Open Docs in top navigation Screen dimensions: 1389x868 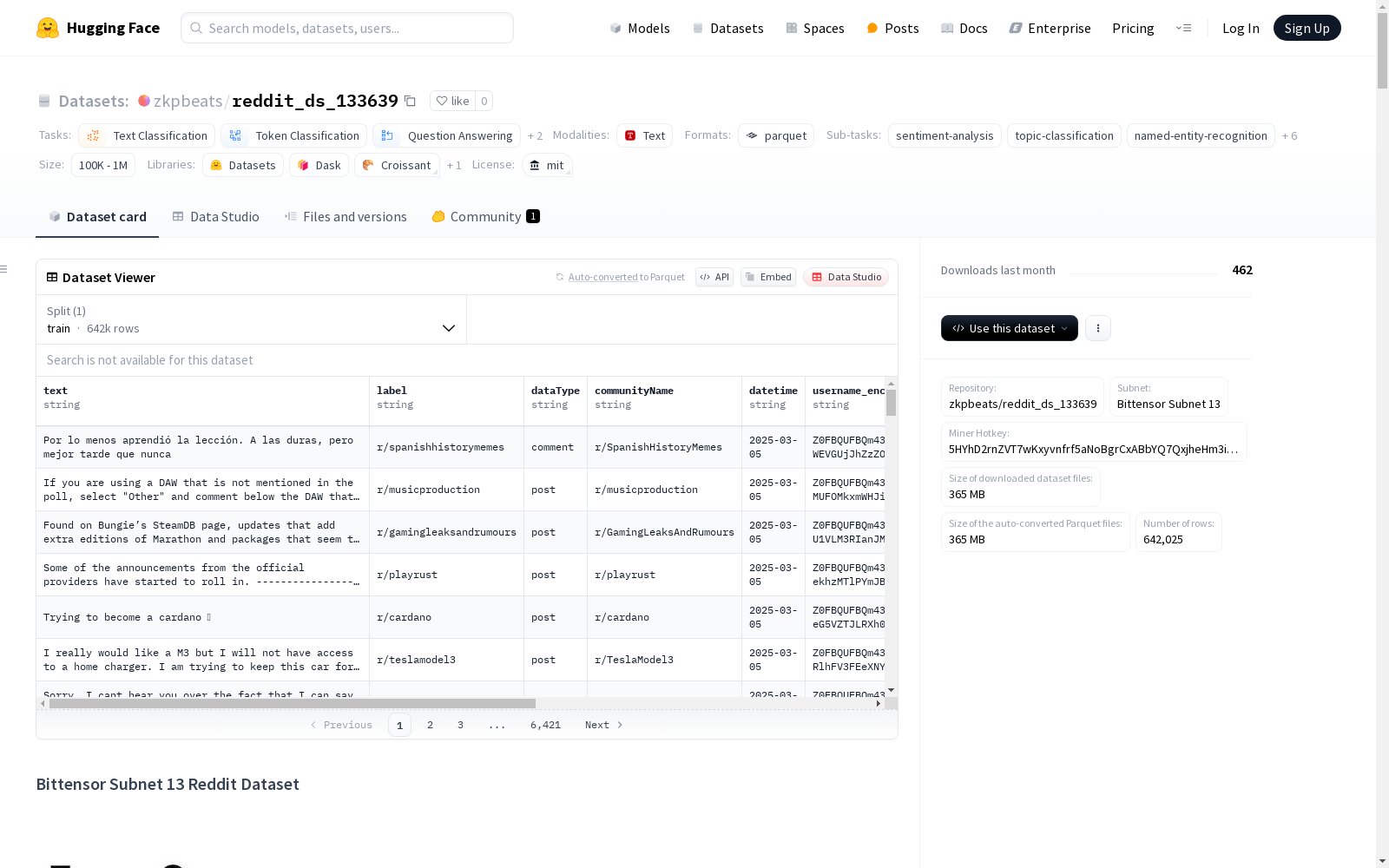coord(964,28)
